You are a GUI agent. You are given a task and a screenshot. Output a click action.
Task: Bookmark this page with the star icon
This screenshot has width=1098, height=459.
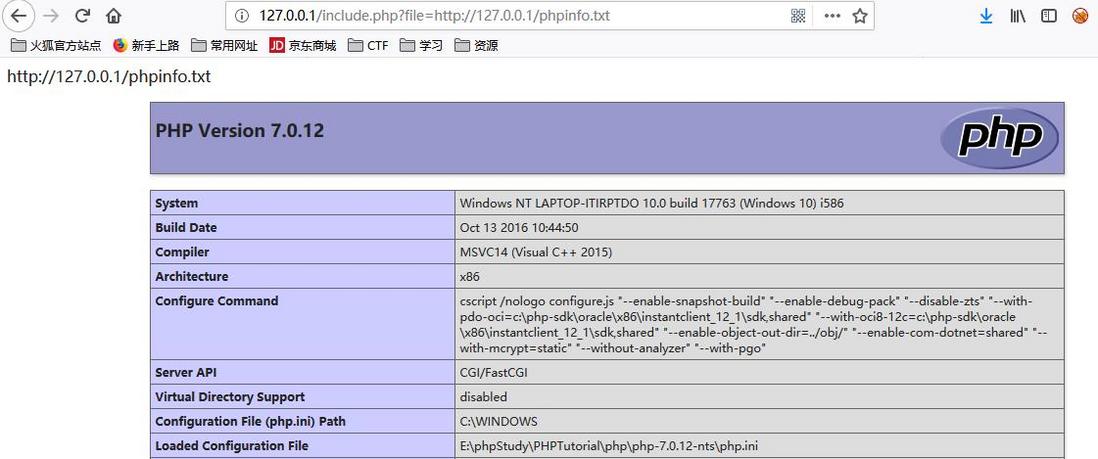(860, 15)
